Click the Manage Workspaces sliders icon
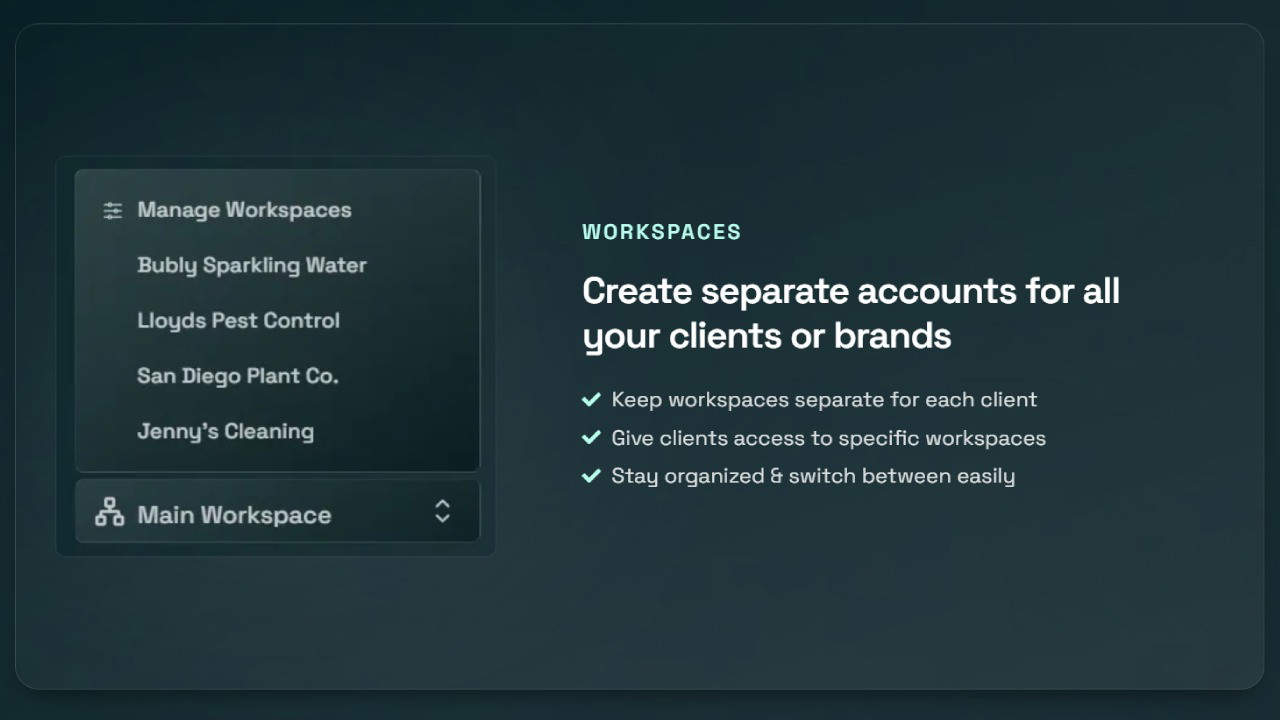1280x720 pixels. click(x=113, y=211)
